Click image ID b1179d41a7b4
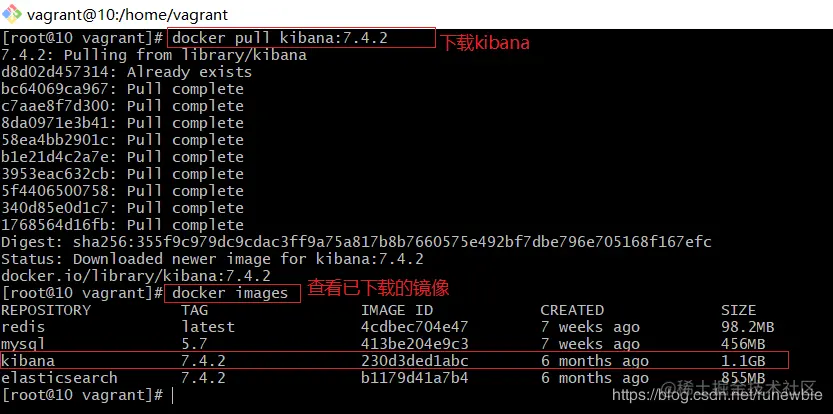833x414 pixels. (x=414, y=378)
